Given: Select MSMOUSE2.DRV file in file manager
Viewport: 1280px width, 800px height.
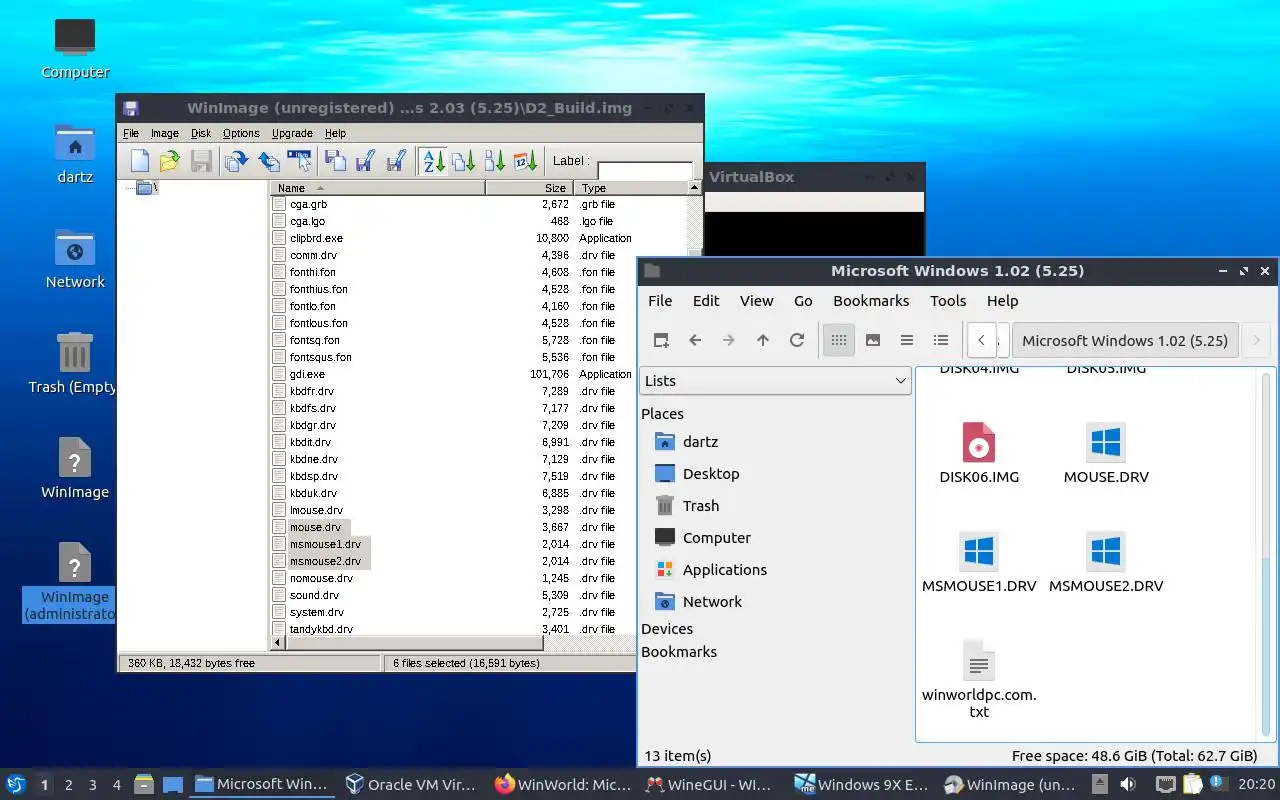Looking at the screenshot, I should 1106,562.
